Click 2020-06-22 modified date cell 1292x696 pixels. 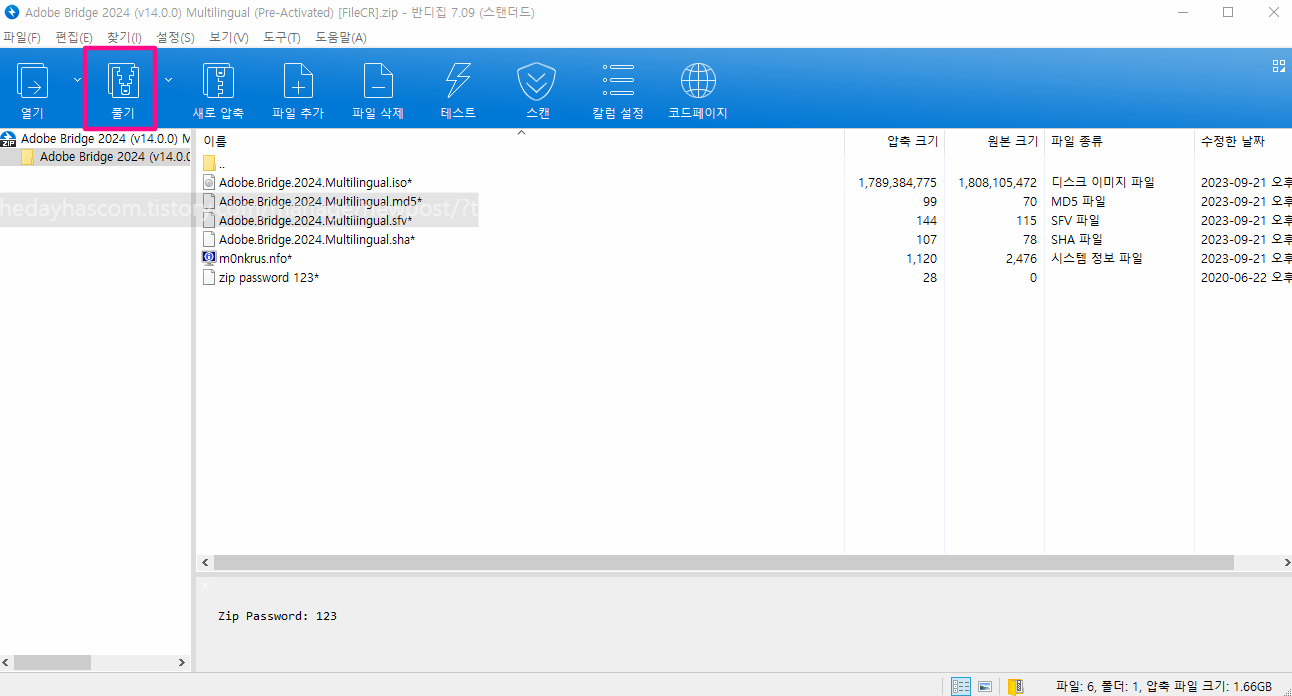pos(1246,277)
